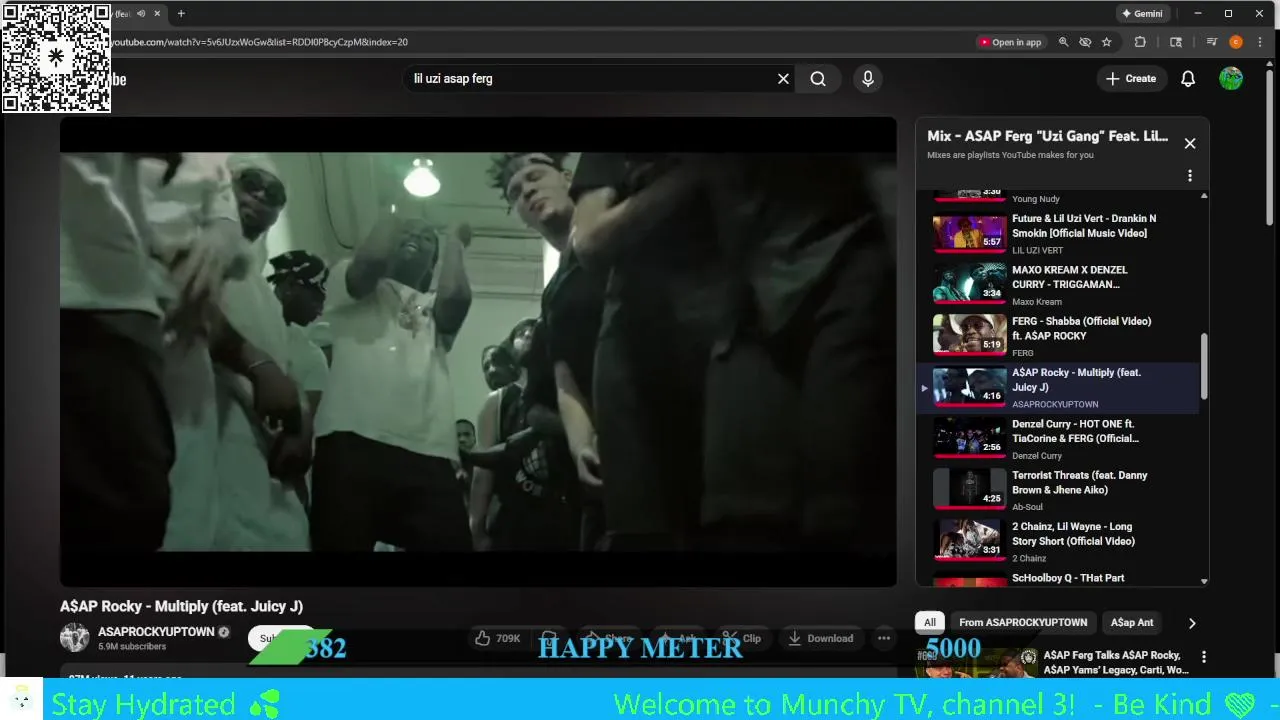Download the video
The height and width of the screenshot is (720, 1280).
820,638
